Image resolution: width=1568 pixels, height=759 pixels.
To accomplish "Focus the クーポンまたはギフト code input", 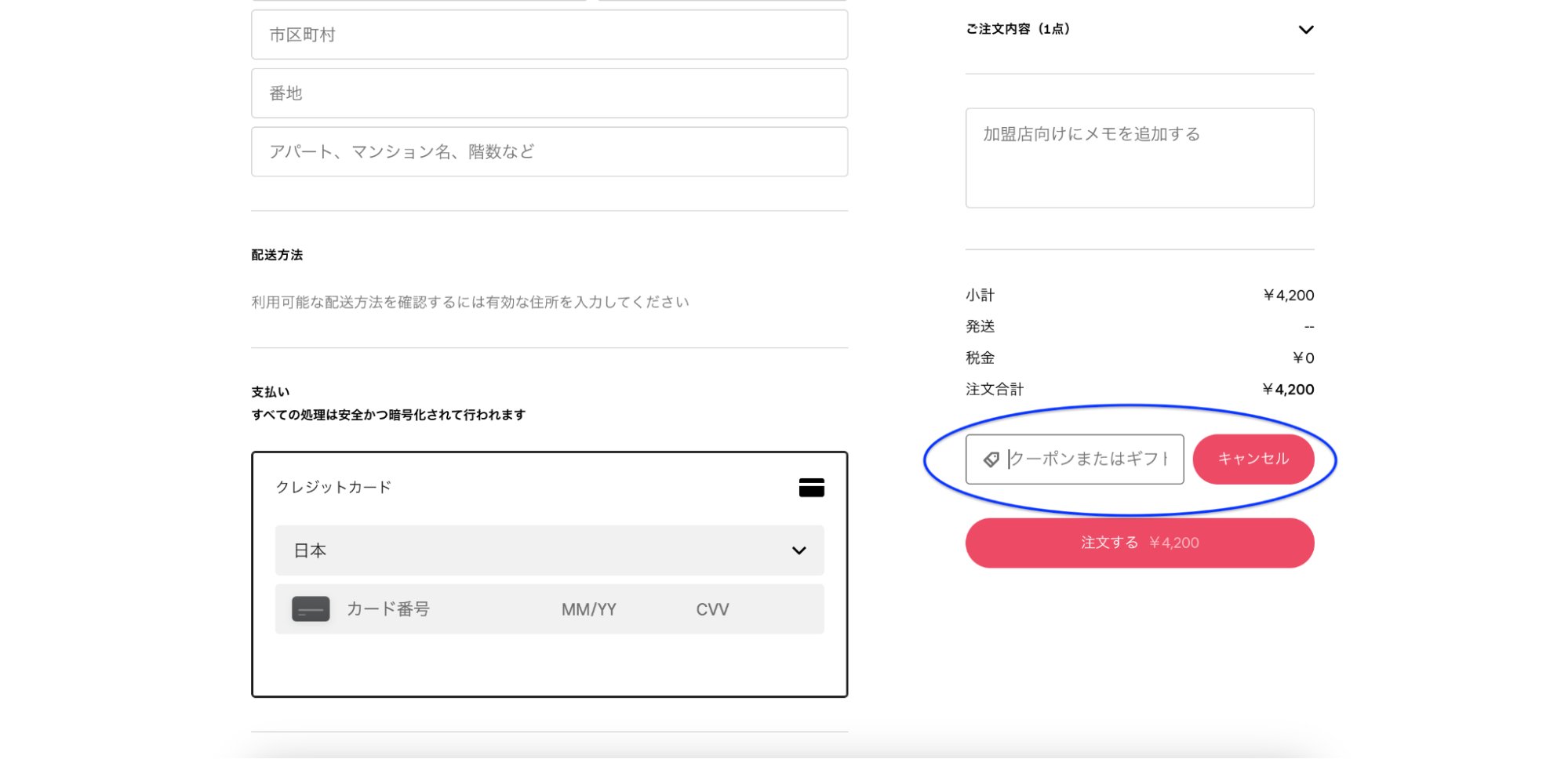I will point(1082,459).
